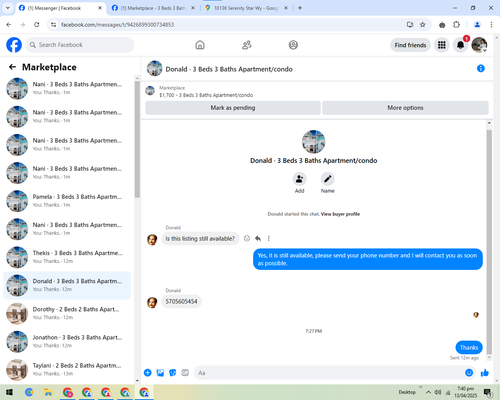View site information icon in address bar
Image resolution: width=500 pixels, height=400 pixels.
[x=53, y=24]
